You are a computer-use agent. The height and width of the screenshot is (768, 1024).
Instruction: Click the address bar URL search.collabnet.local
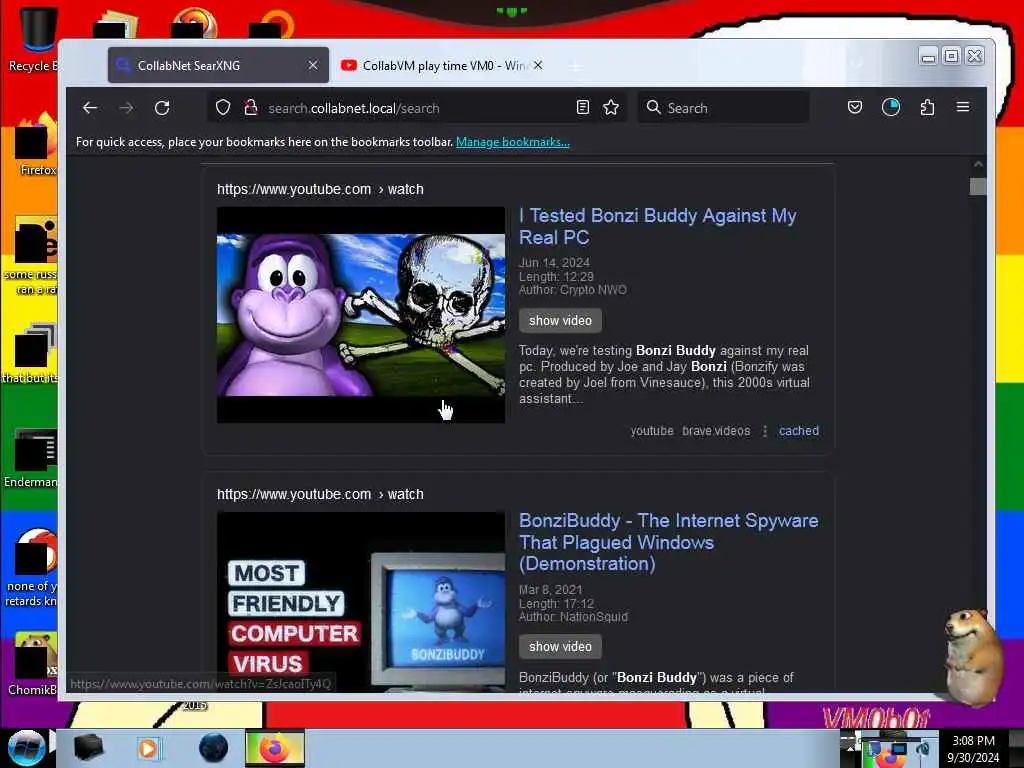click(353, 108)
